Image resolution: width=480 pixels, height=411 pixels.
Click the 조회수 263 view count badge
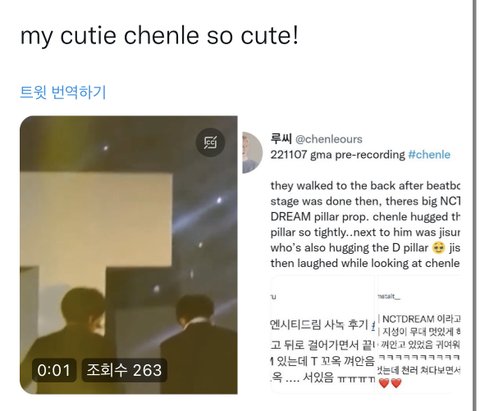point(124,370)
